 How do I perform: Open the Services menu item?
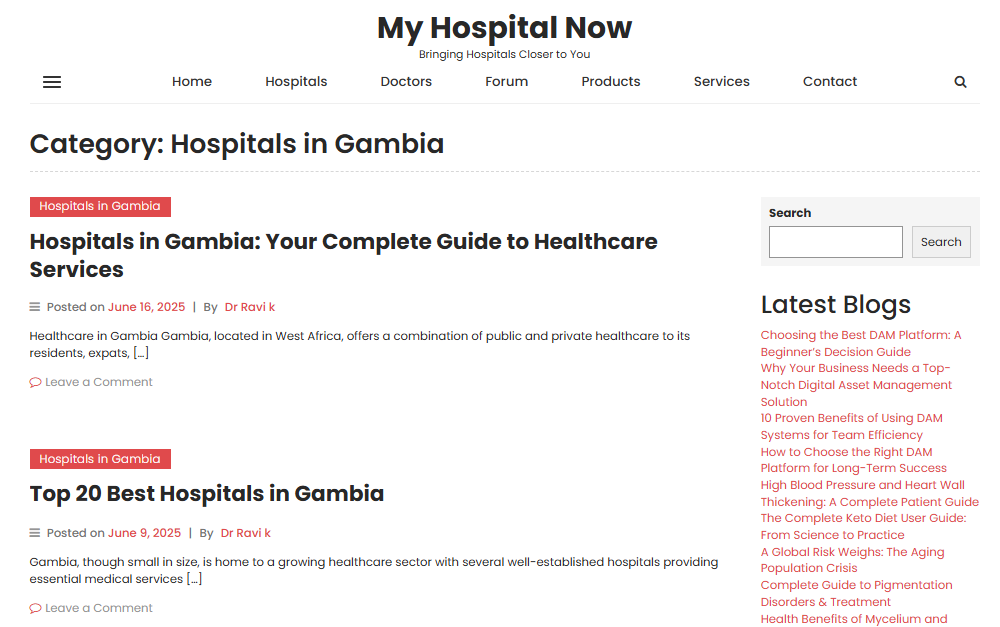[721, 82]
